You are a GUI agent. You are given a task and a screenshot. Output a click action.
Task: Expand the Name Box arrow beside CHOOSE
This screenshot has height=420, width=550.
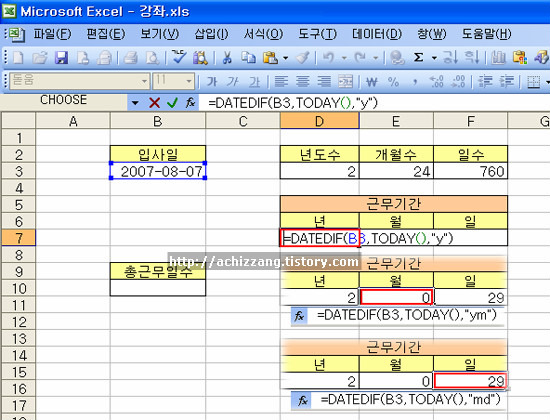point(135,103)
